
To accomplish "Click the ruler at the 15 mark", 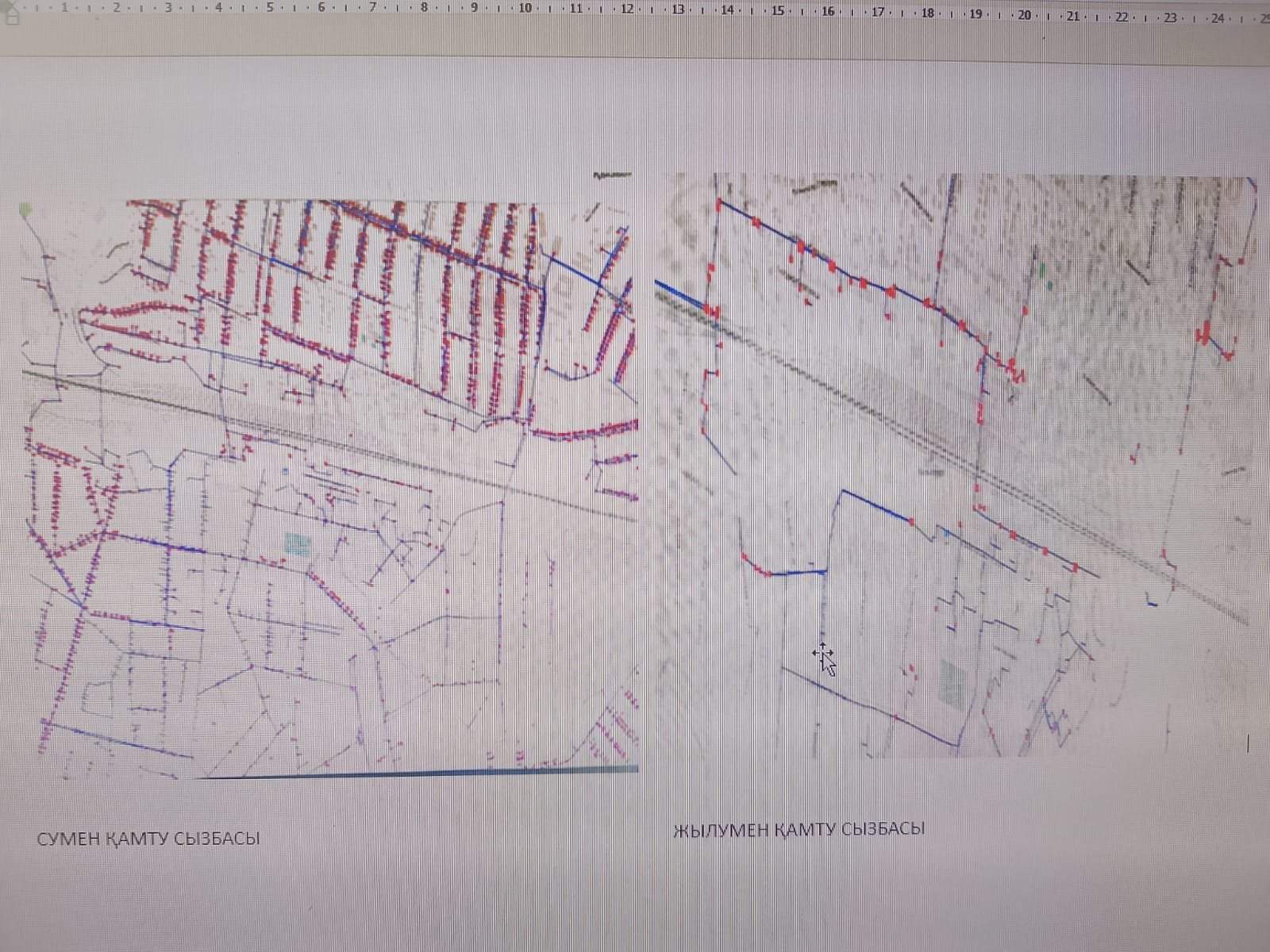I will coord(778,10).
